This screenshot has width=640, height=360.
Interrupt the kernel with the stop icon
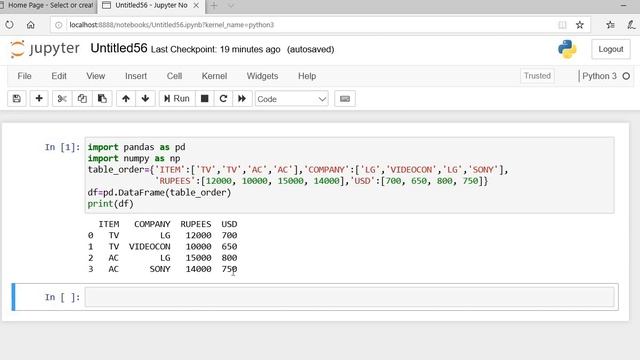(x=204, y=99)
